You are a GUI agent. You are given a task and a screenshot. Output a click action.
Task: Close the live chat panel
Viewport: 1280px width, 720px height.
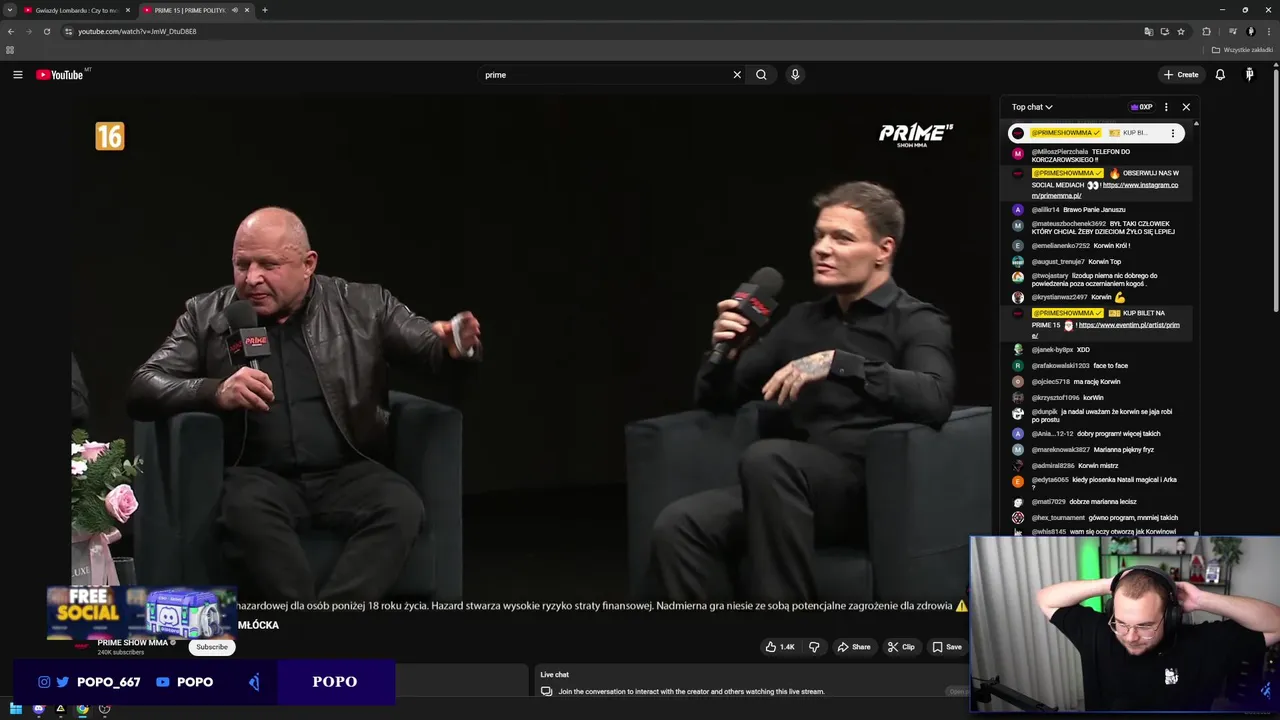(1186, 107)
